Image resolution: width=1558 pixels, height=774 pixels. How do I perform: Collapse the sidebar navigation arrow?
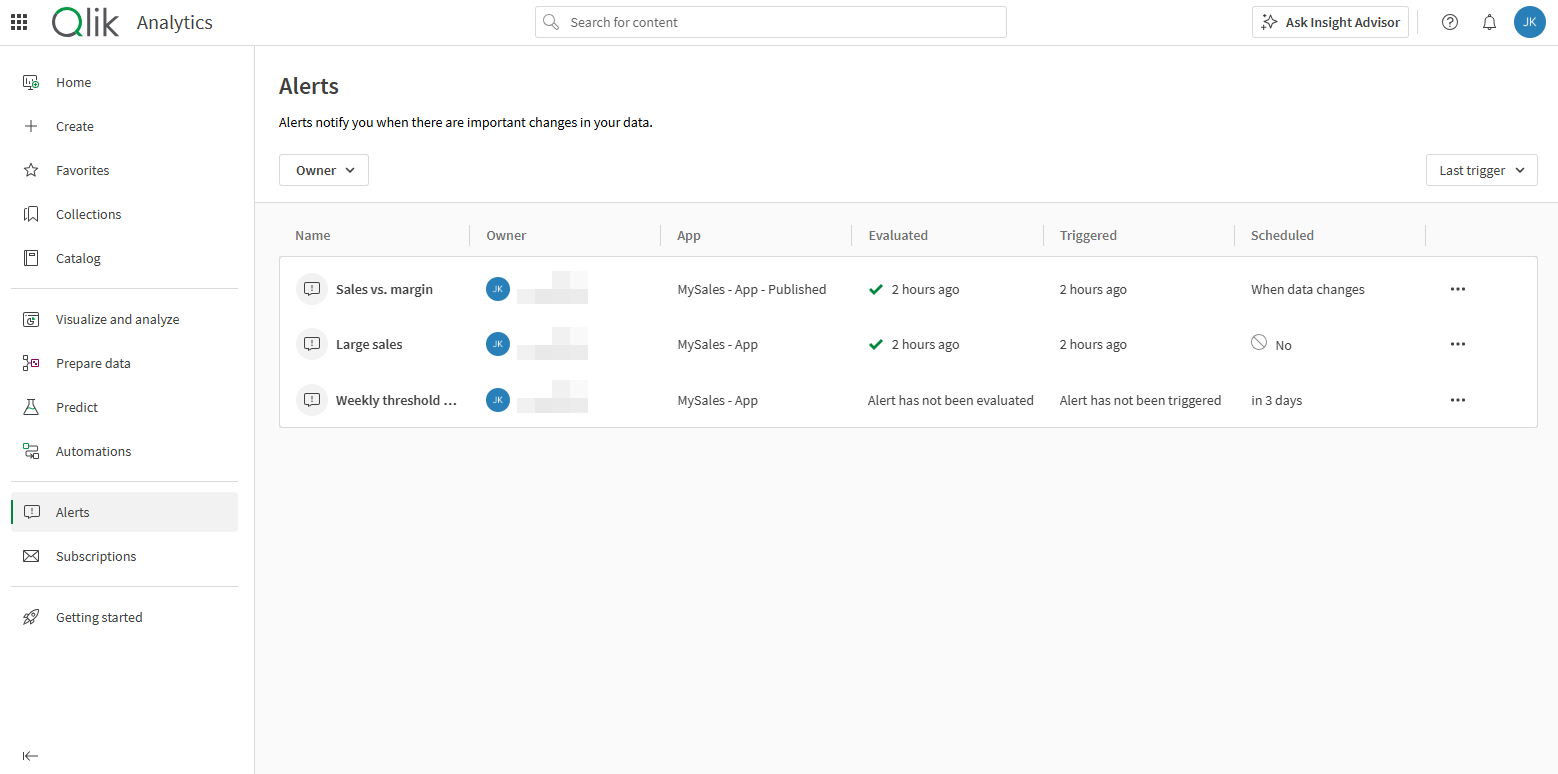(x=30, y=756)
